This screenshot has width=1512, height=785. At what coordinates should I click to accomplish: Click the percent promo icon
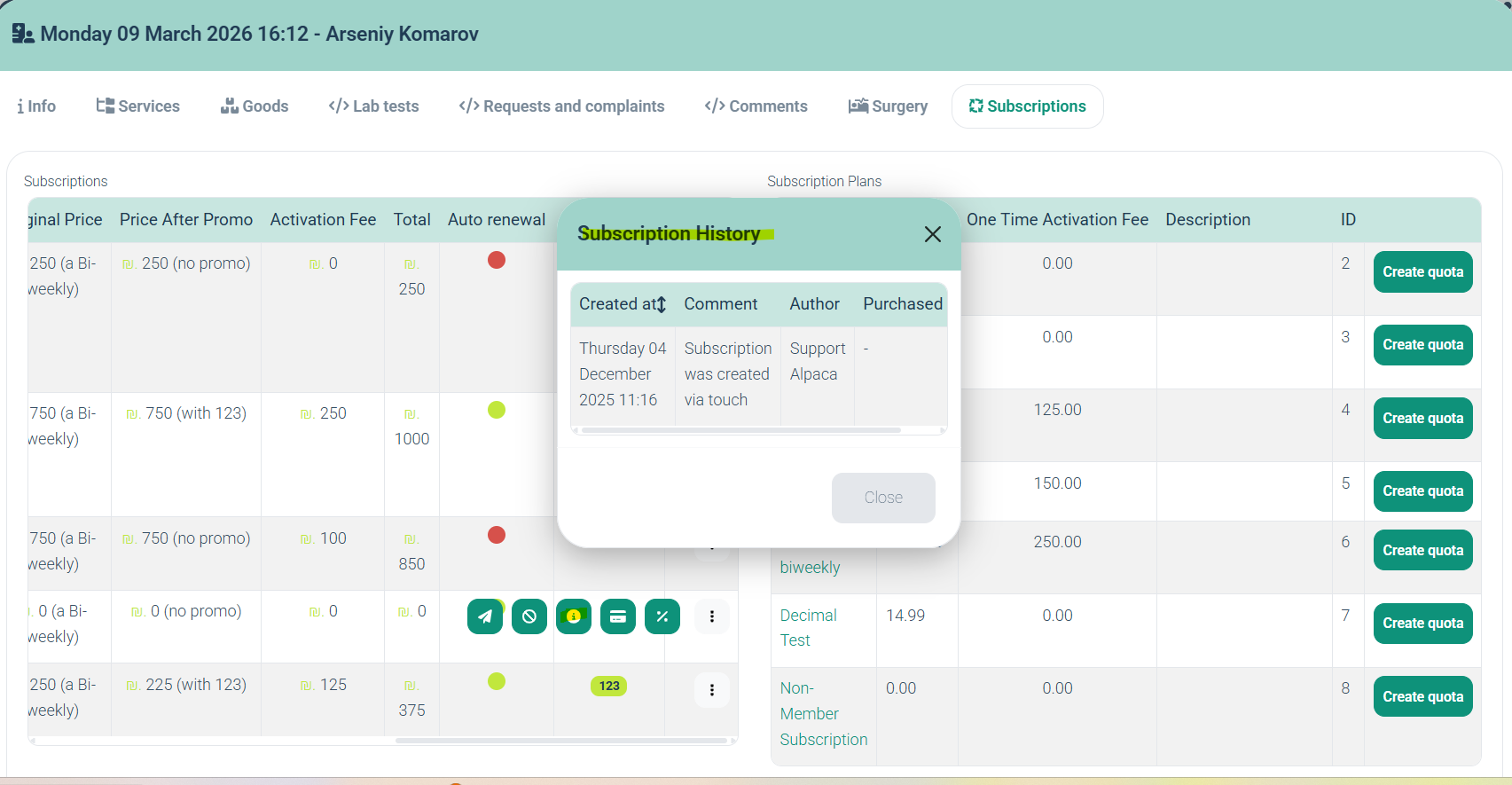click(662, 616)
